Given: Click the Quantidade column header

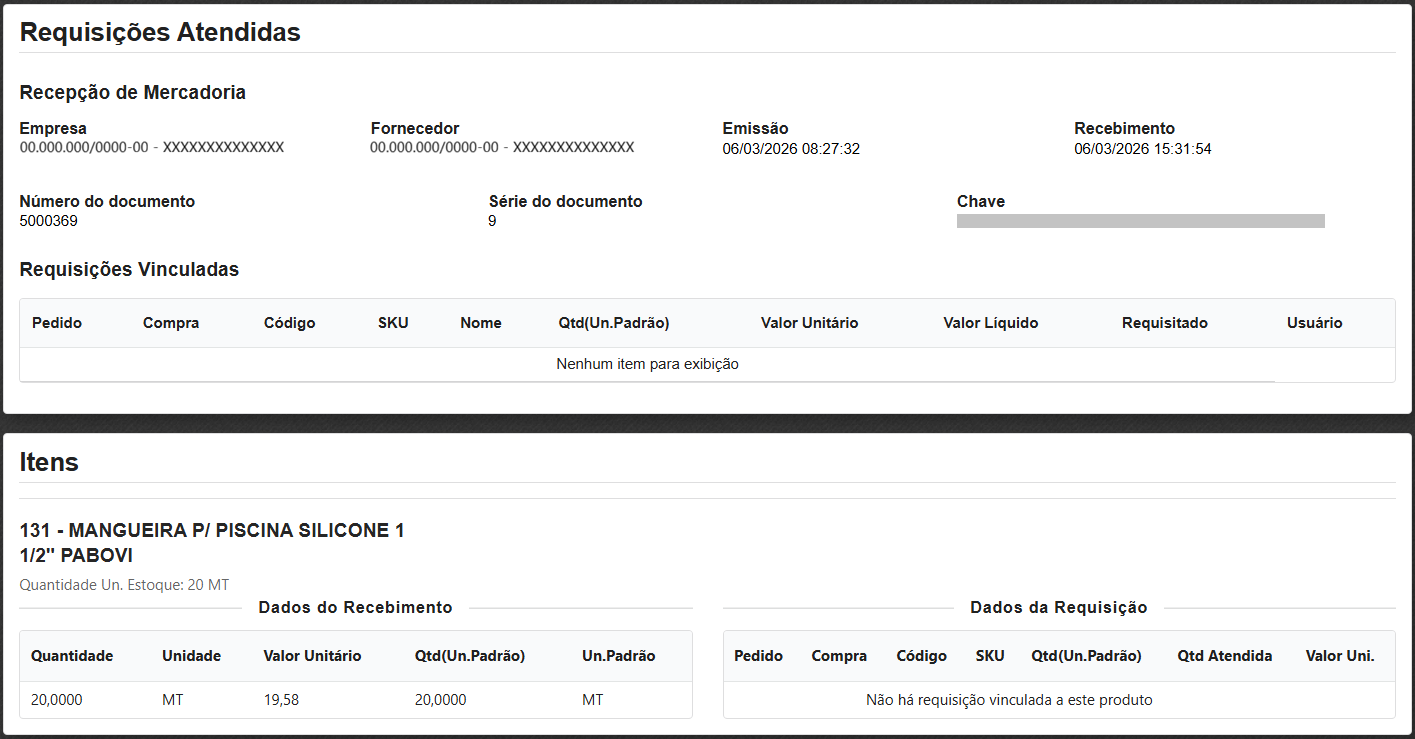Looking at the screenshot, I should click(x=72, y=656).
